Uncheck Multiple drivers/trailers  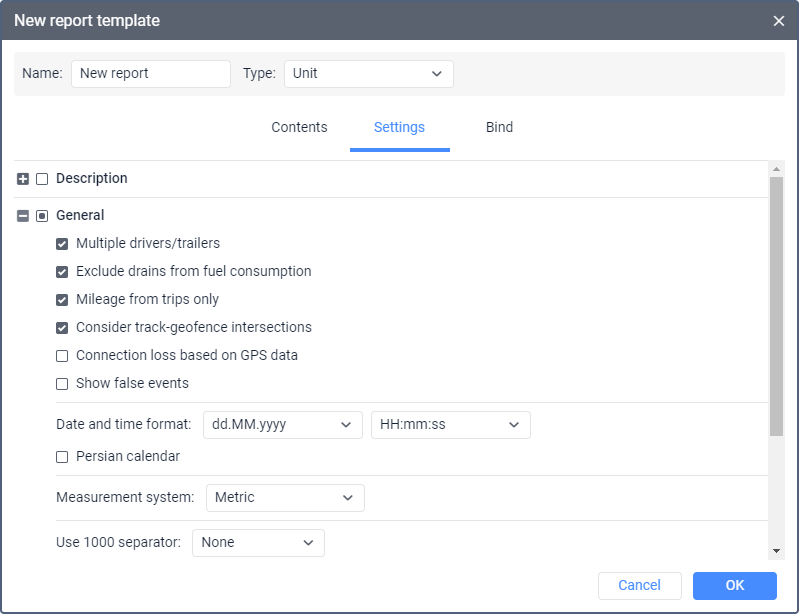click(62, 244)
